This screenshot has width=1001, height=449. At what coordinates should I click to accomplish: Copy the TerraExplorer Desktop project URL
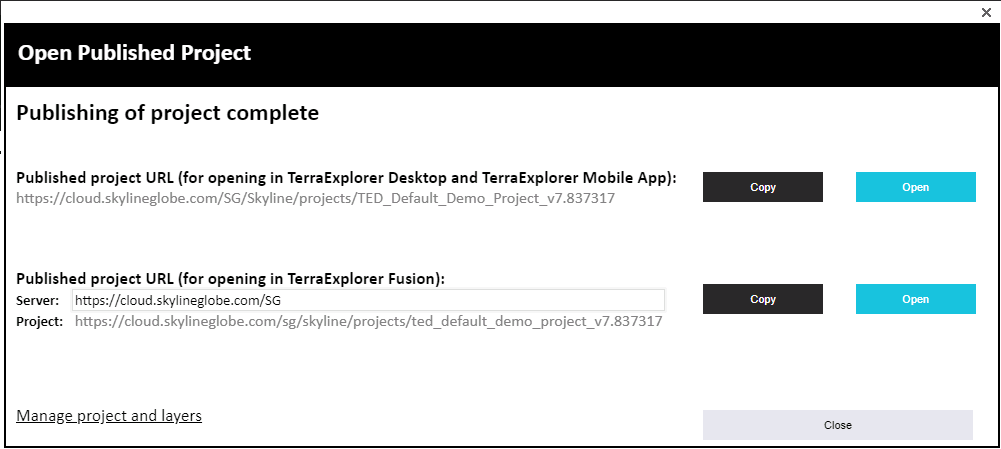coord(762,187)
